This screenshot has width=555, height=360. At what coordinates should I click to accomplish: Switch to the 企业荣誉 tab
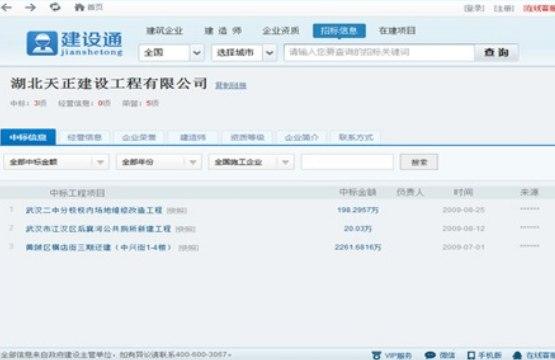(139, 137)
